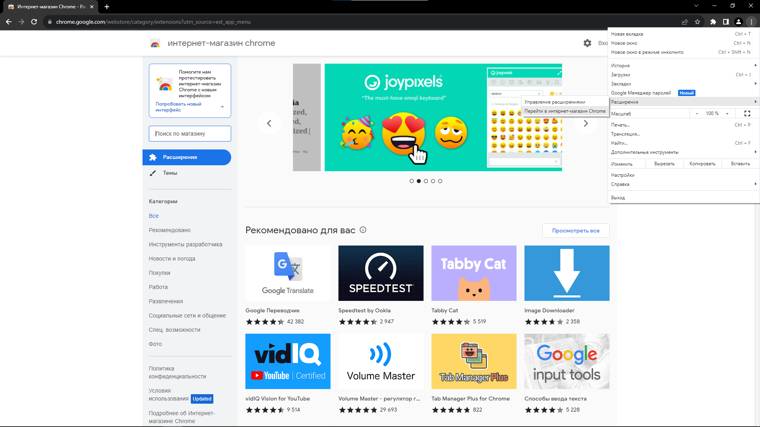Click the Chrome web store rainbow logo

click(155, 44)
